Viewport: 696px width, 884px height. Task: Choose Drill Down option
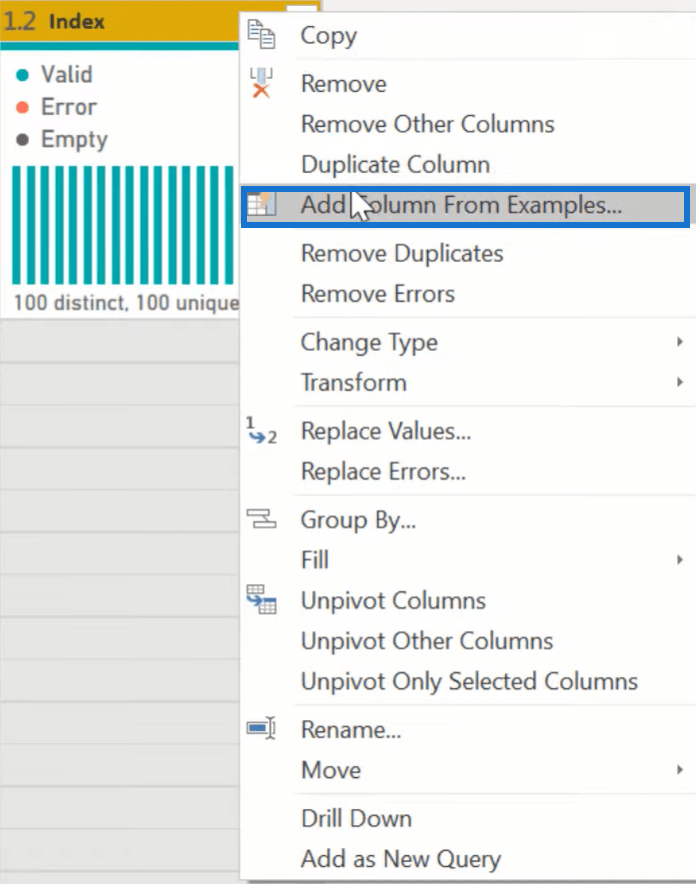tap(357, 818)
